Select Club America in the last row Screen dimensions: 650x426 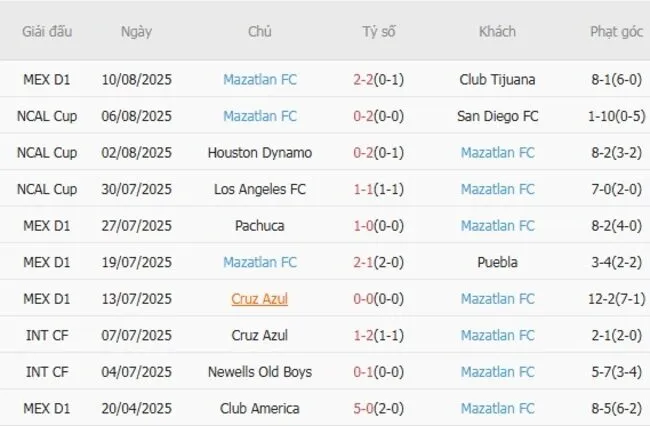click(x=260, y=409)
